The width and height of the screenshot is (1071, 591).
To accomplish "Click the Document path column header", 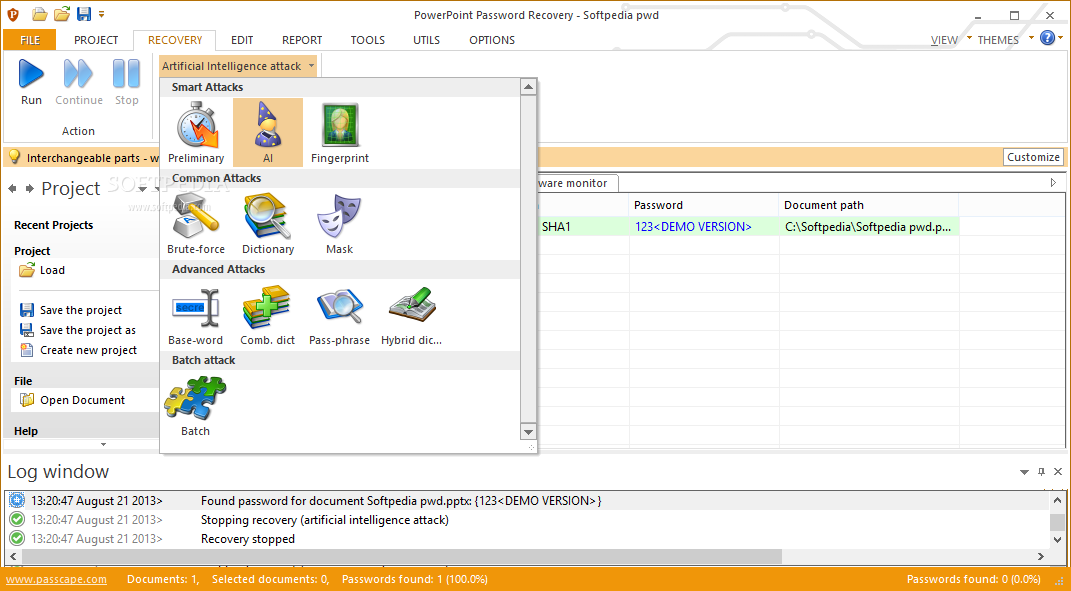I will 869,205.
